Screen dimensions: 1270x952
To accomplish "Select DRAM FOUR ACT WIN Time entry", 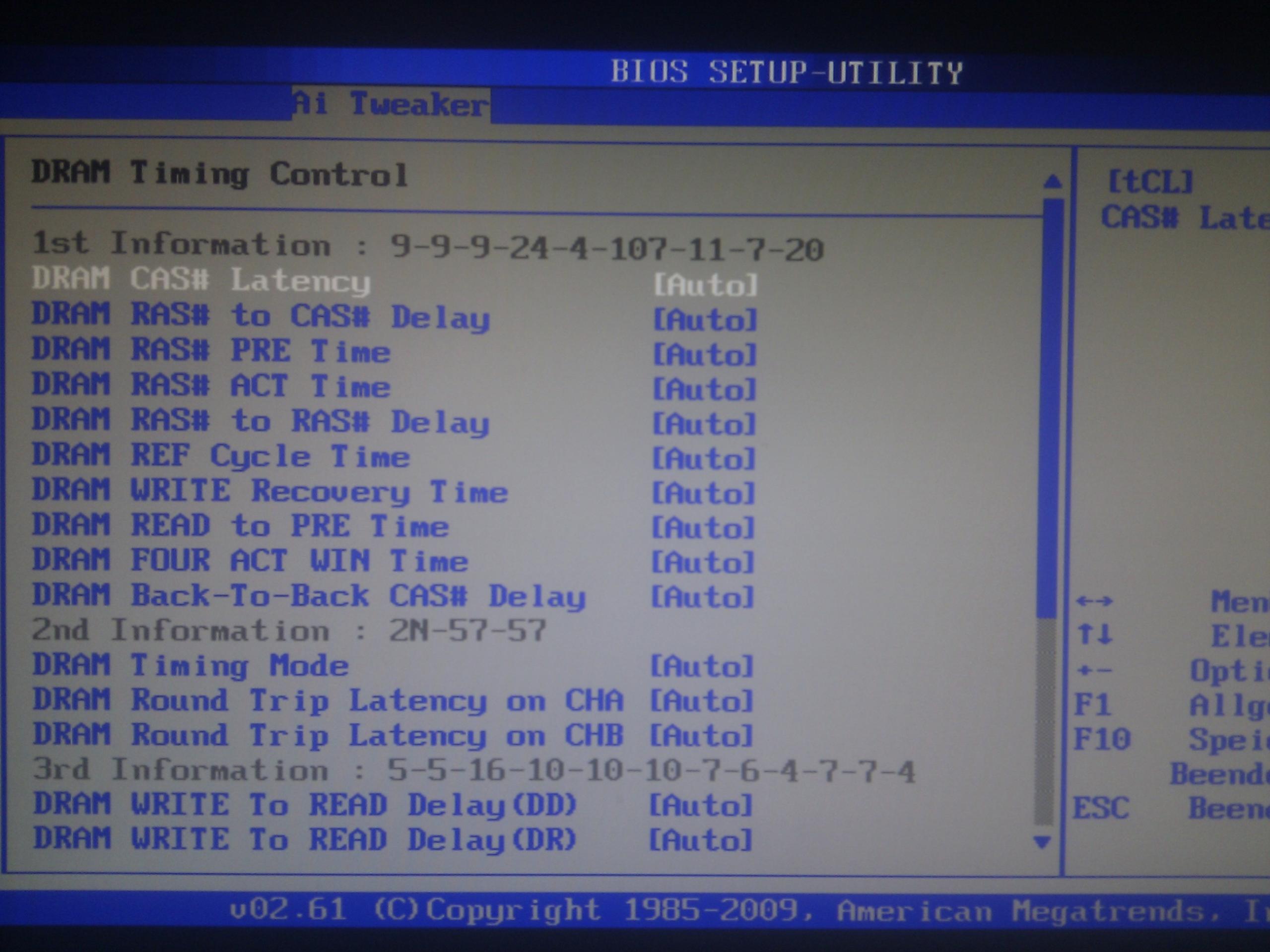I will 250,561.
